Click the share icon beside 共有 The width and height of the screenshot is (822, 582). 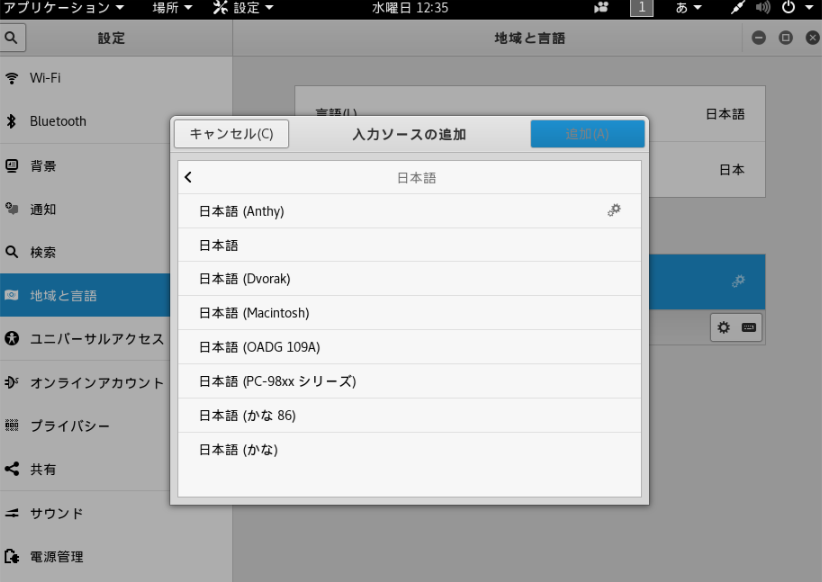[x=12, y=468]
